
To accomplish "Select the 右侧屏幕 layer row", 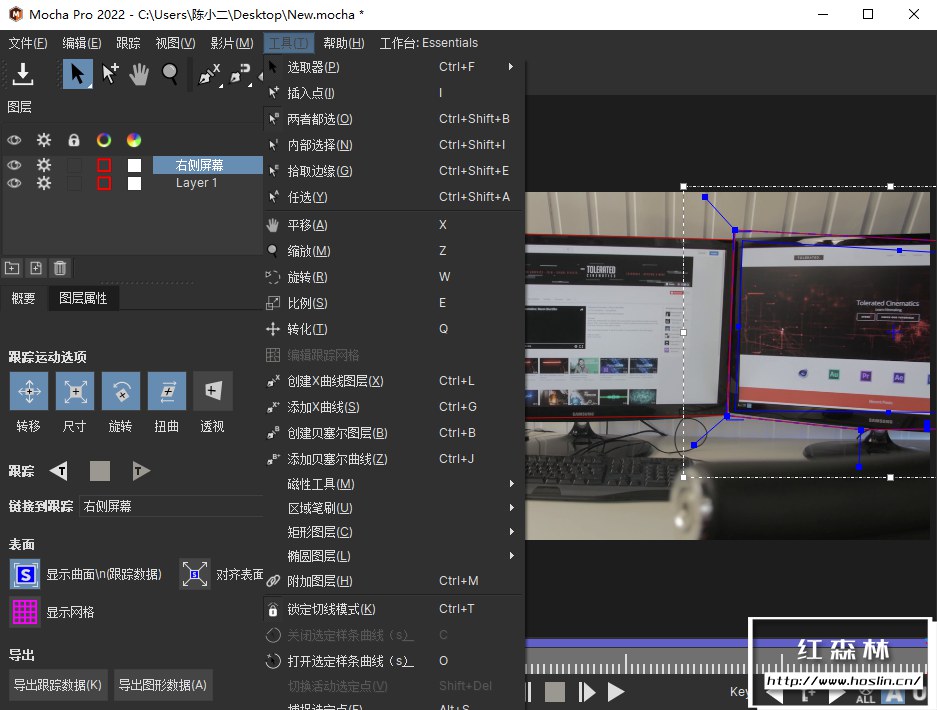I will 207,165.
